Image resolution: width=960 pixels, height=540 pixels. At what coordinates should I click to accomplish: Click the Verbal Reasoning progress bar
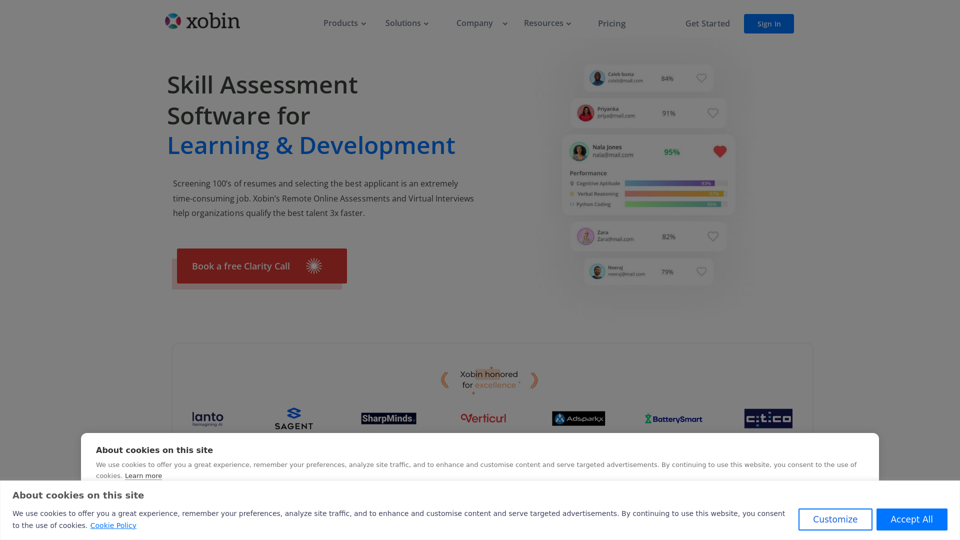(x=675, y=193)
